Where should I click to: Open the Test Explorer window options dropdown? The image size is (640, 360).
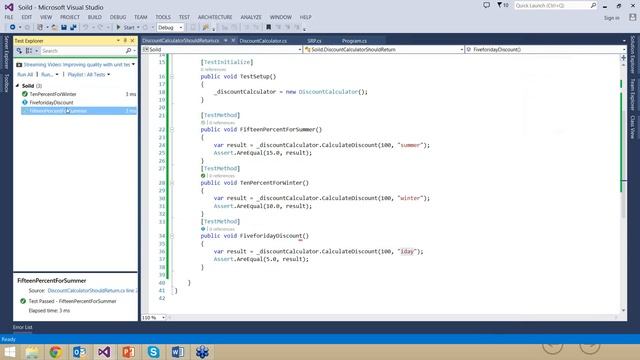(x=118, y=41)
